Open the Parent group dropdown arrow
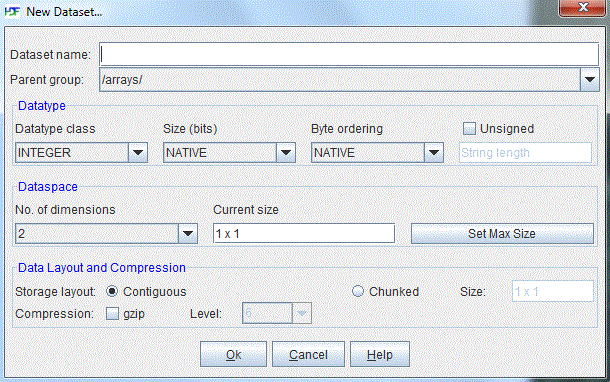610x382 pixels. [x=590, y=79]
